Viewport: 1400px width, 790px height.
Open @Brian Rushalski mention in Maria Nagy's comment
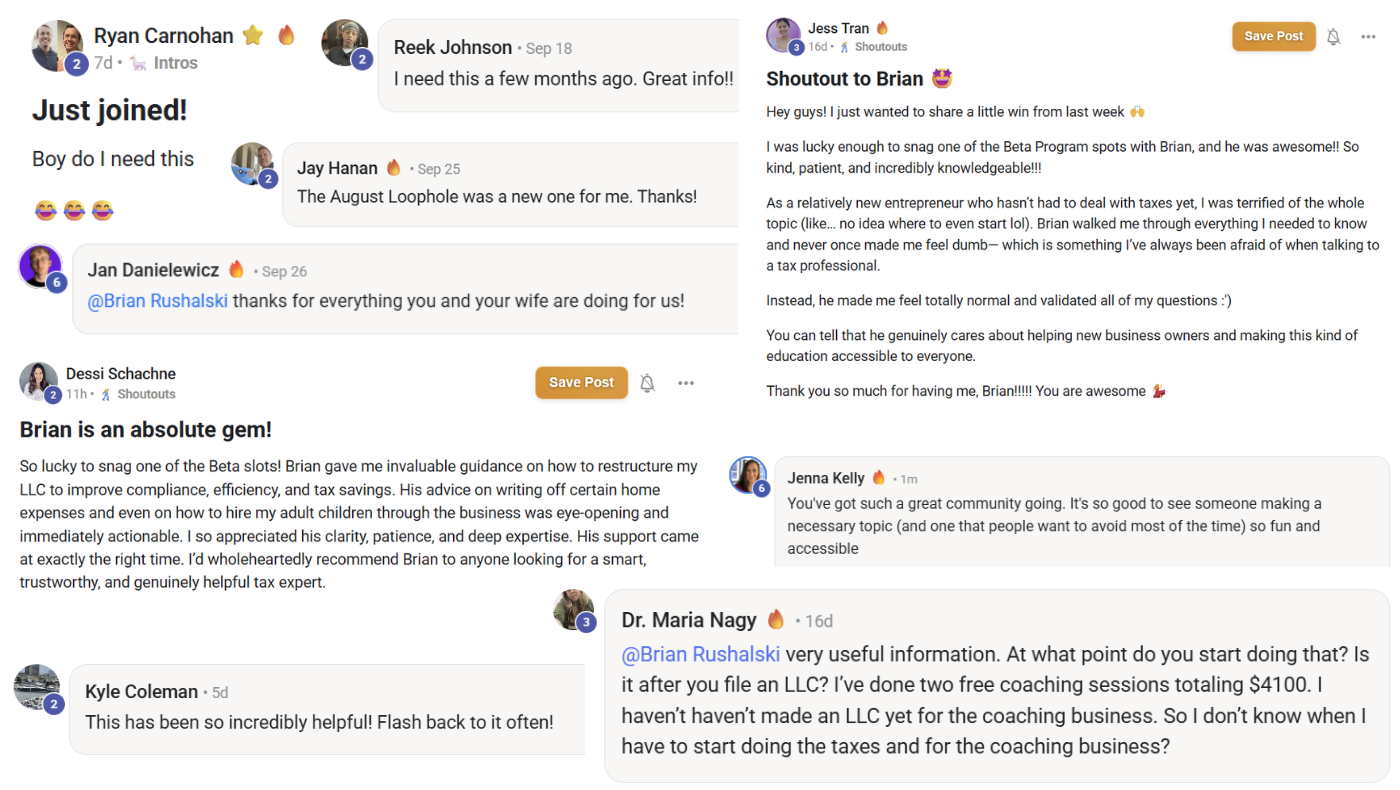[x=700, y=654]
